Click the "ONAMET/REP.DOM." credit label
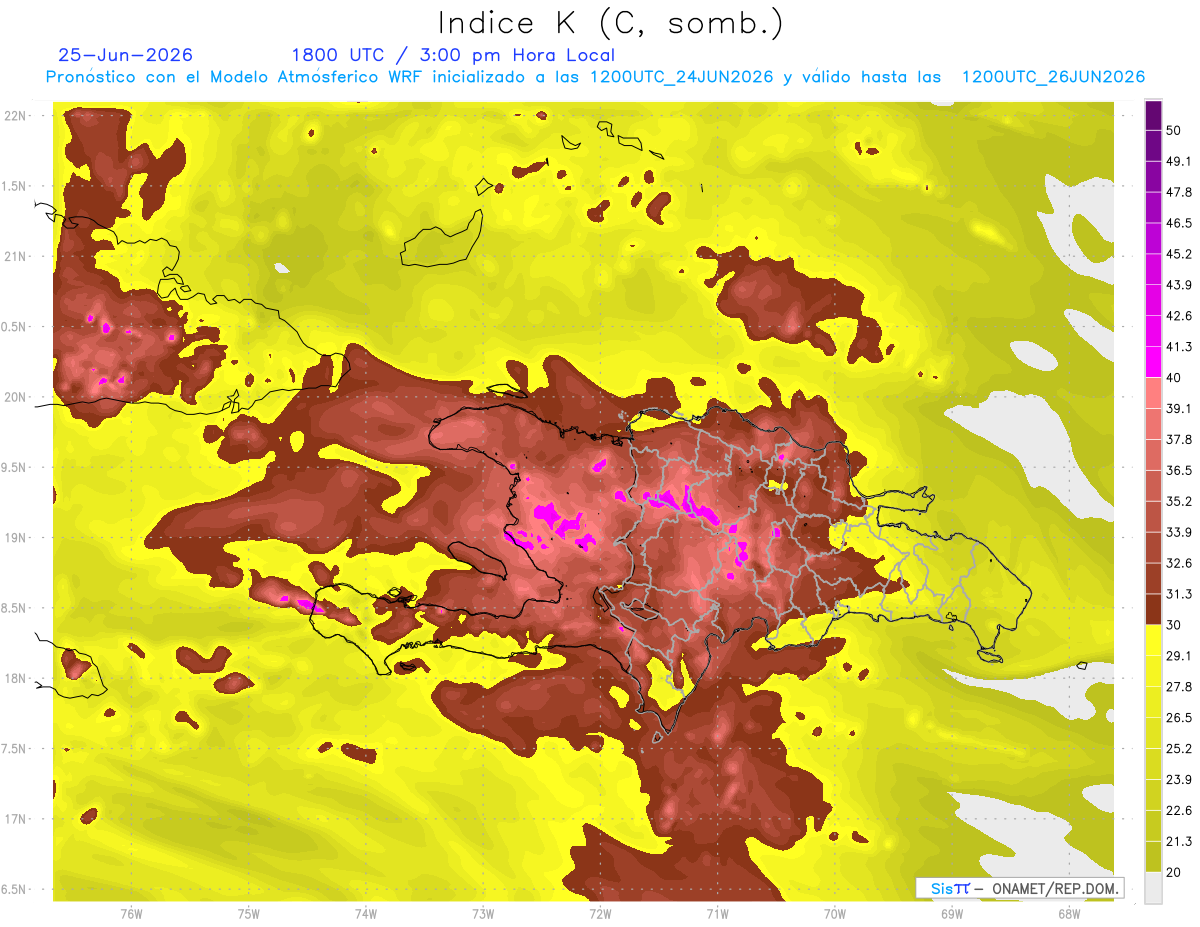This screenshot has height=927, width=1200. pyautogui.click(x=1055, y=888)
